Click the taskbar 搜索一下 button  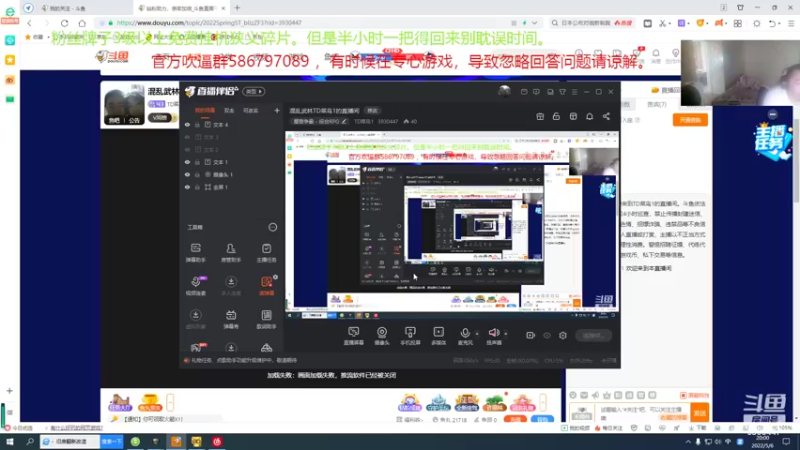point(111,441)
